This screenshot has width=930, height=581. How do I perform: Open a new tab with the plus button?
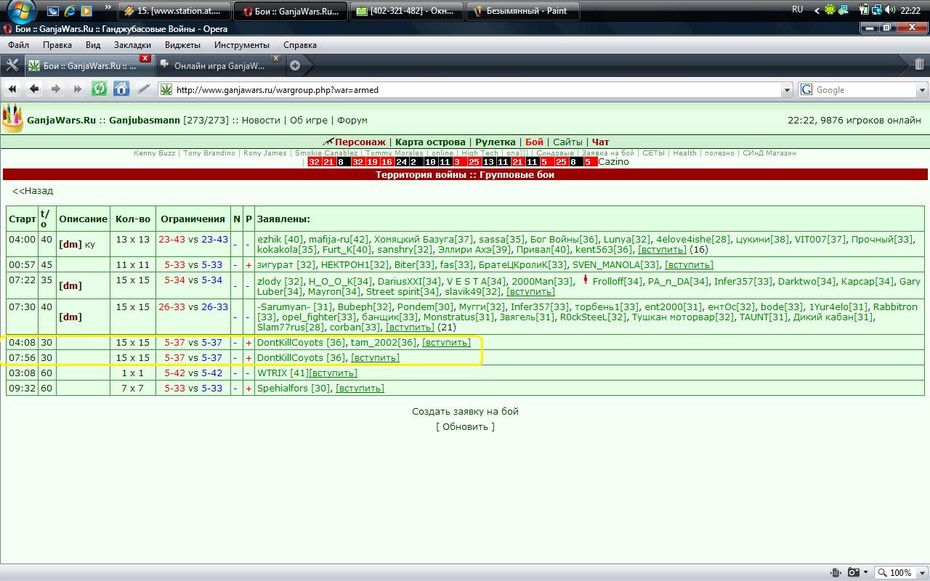tap(295, 65)
